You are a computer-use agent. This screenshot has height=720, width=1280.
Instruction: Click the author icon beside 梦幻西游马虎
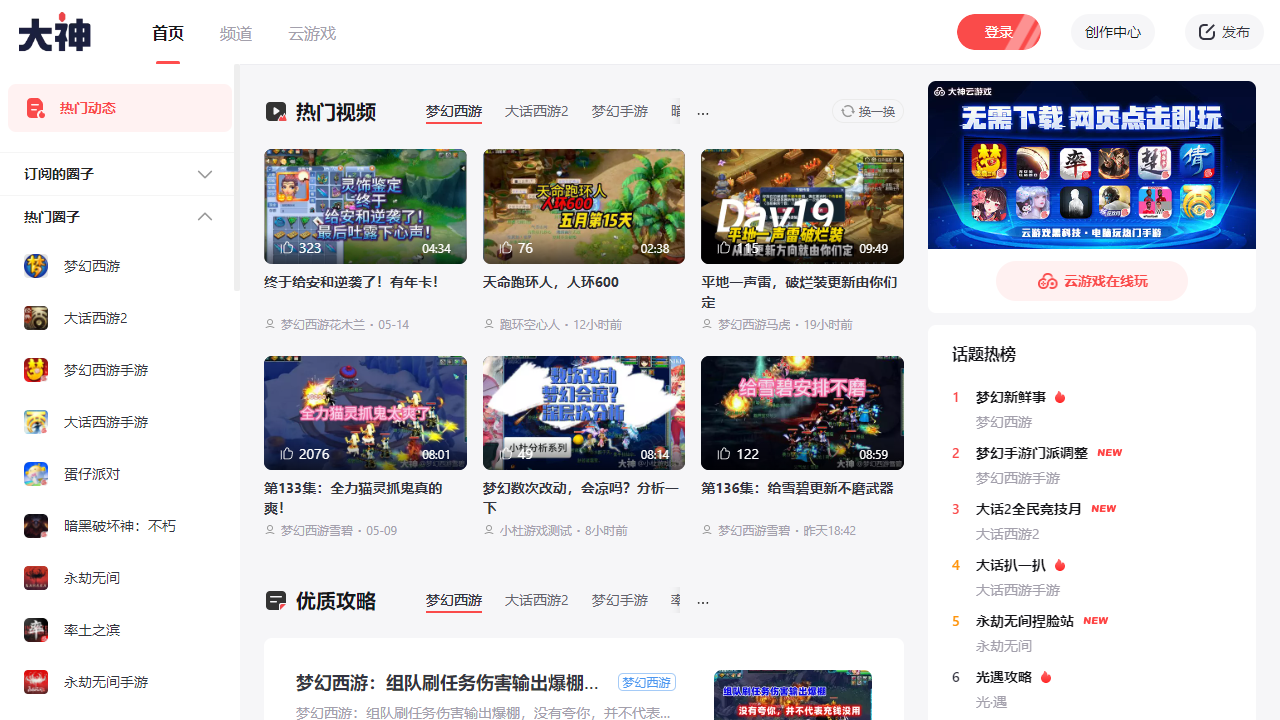point(707,325)
